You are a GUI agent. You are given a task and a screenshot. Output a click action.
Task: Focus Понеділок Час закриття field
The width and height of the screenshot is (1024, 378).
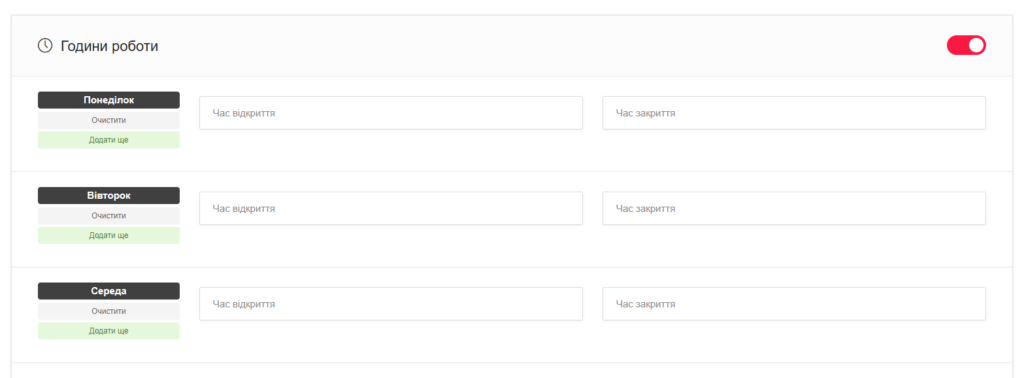click(x=793, y=113)
